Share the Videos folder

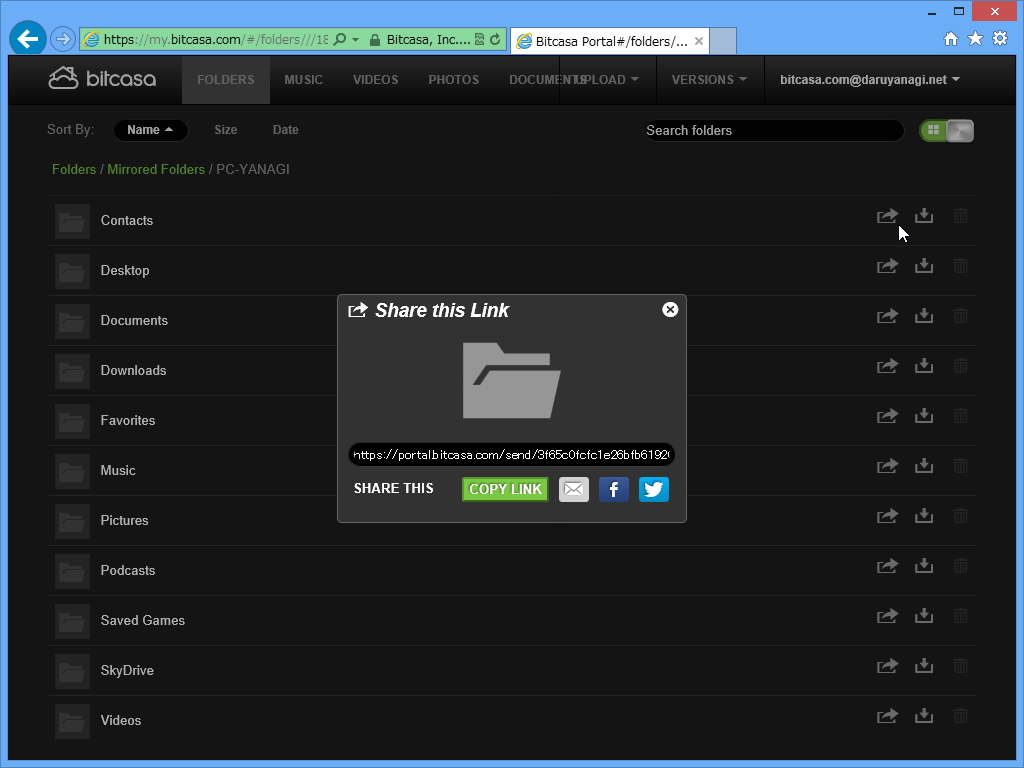(887, 716)
